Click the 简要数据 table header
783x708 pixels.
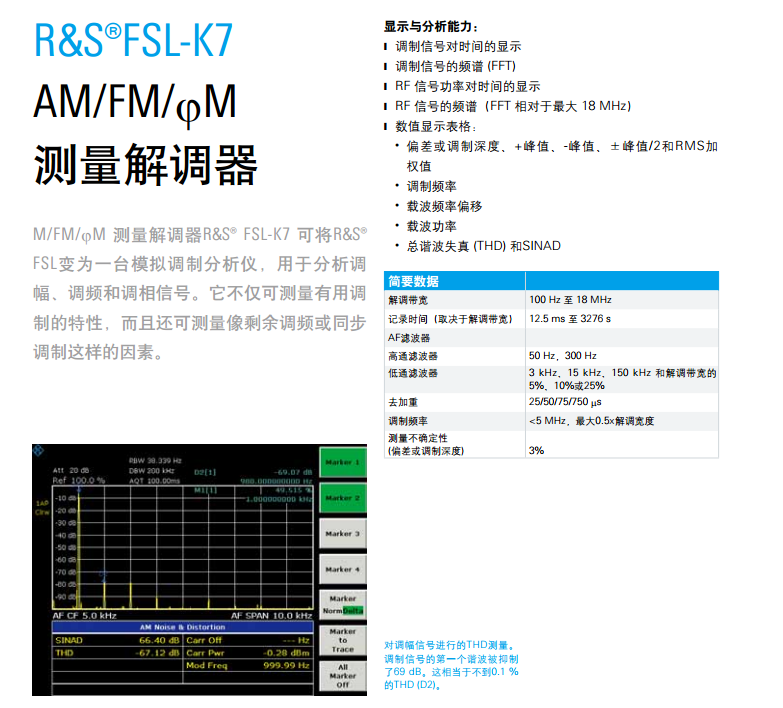[x=413, y=281]
